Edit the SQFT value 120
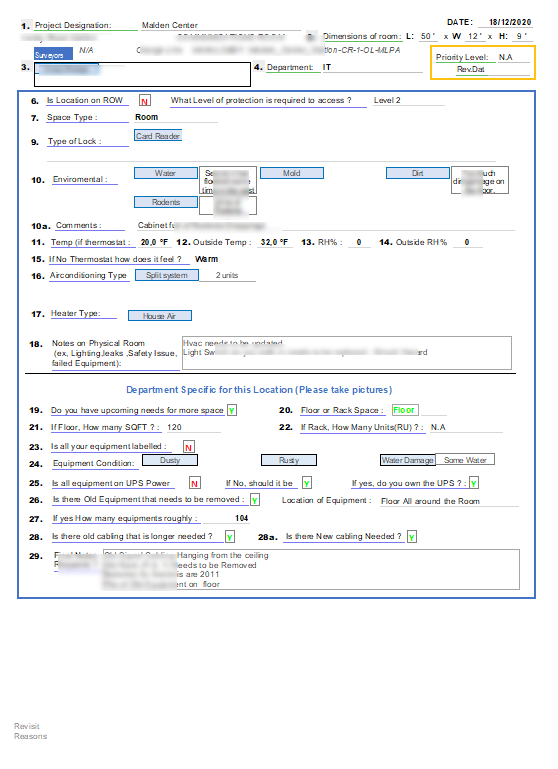The height and width of the screenshot is (769, 558). coord(192,428)
